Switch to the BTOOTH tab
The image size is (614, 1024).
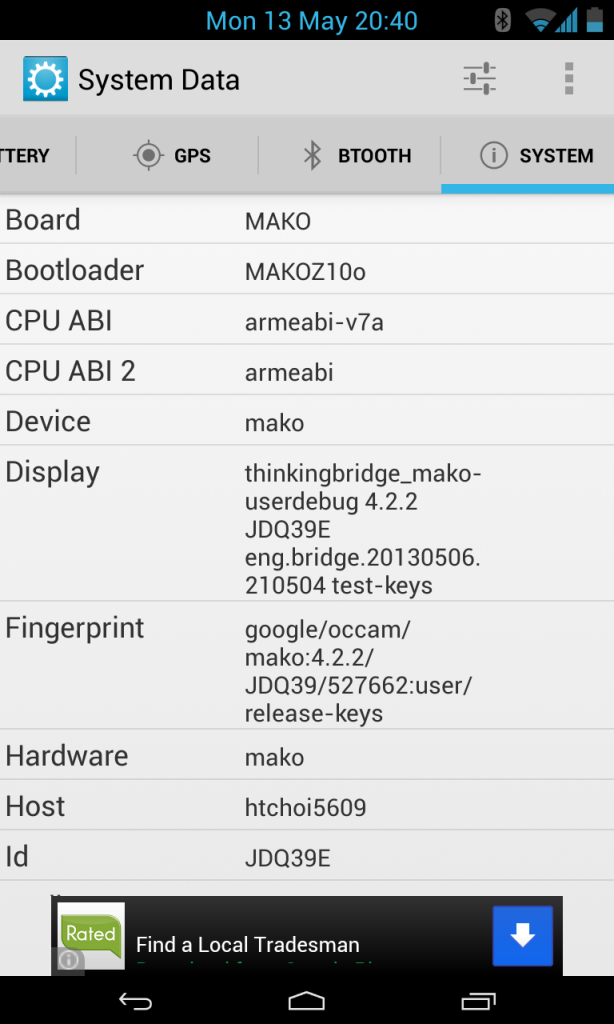point(355,156)
